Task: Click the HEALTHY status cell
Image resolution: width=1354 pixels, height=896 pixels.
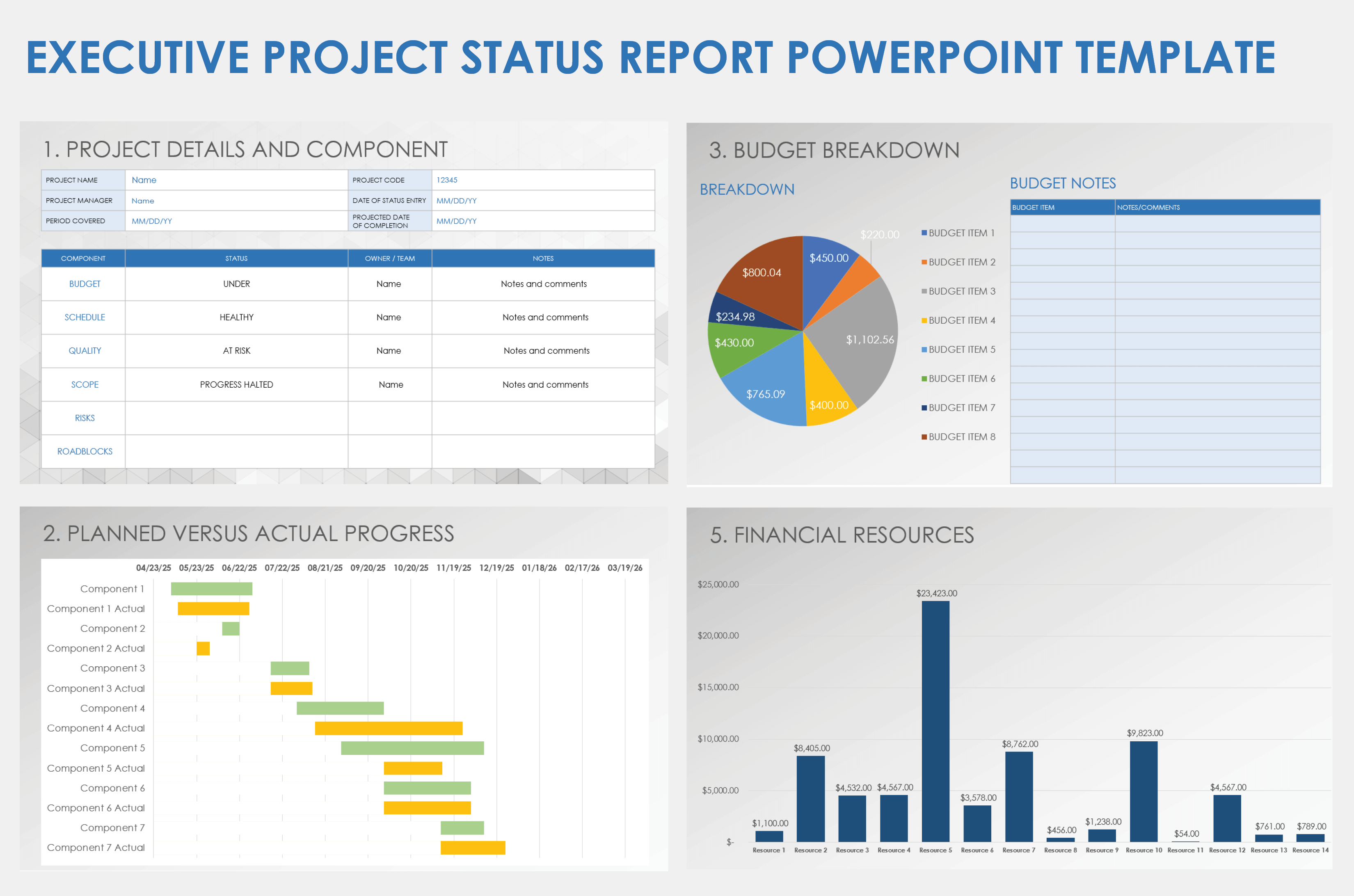Action: [237, 317]
